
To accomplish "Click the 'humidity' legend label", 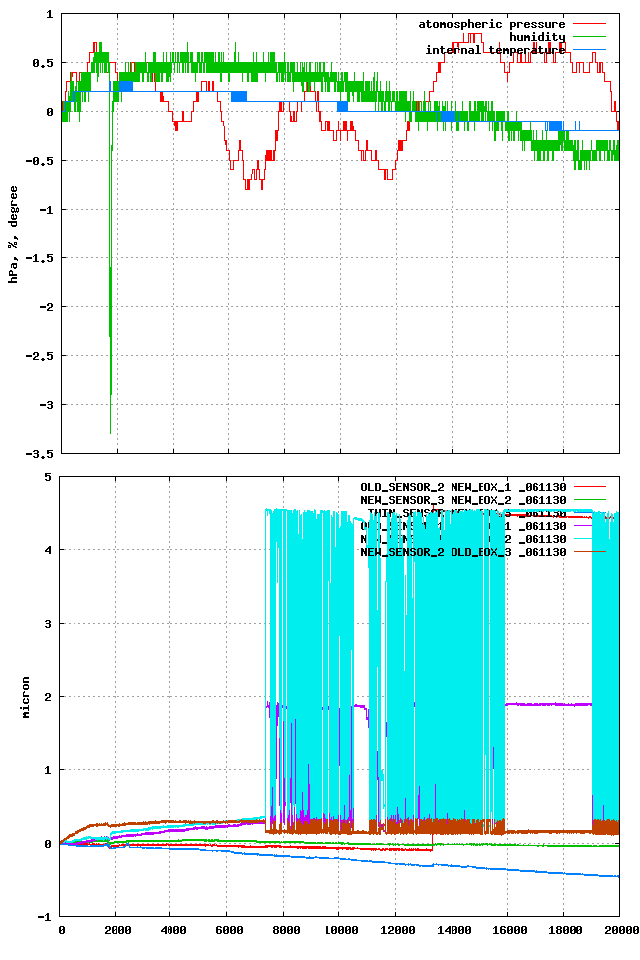I will point(537,37).
